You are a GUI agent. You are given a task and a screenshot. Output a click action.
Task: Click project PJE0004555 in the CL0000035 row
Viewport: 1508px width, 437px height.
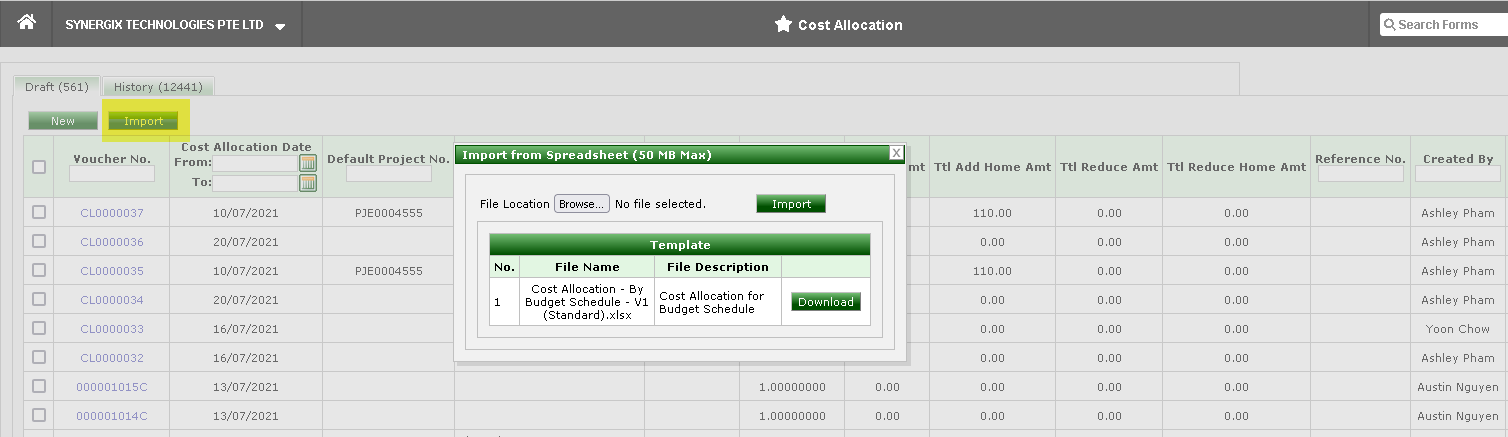pos(388,271)
